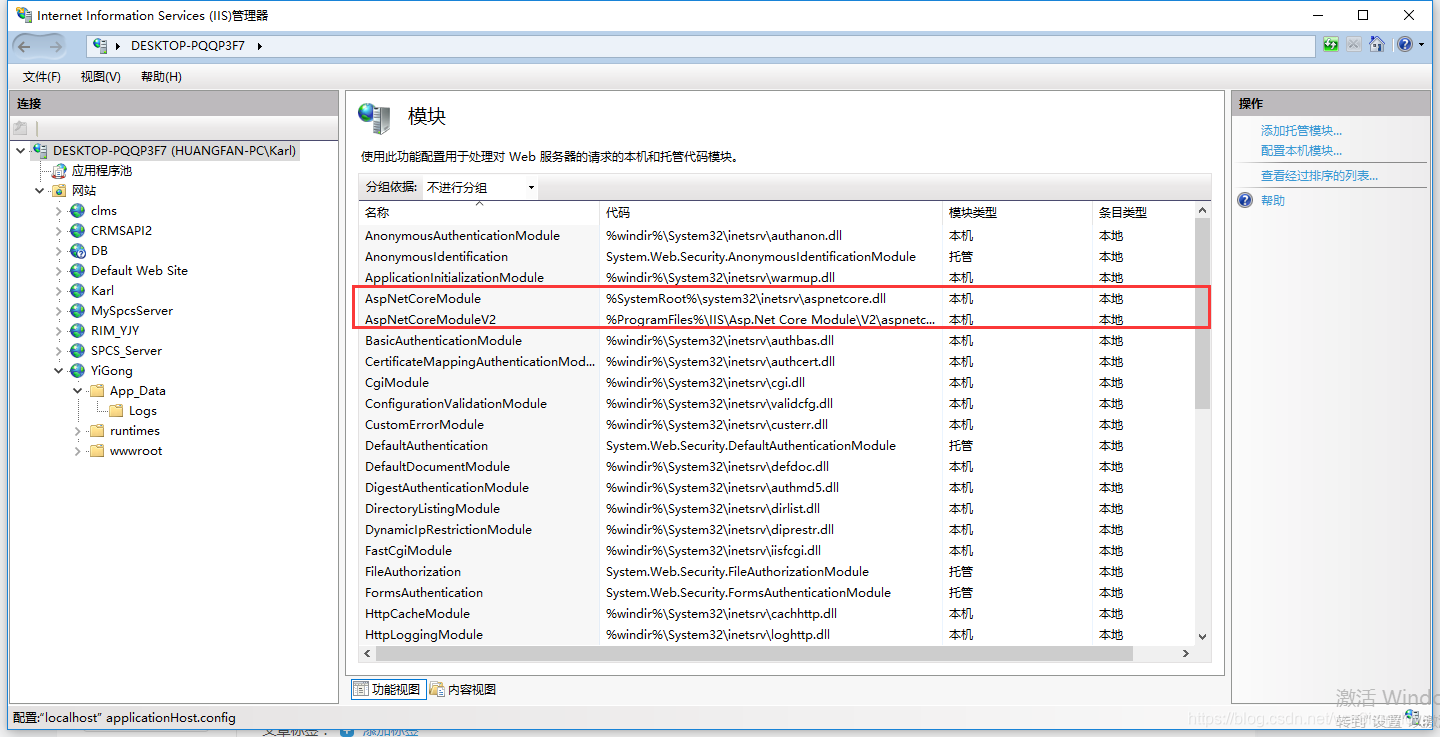This screenshot has width=1440, height=737.
Task: Click the green refresh page icon
Action: click(x=1331, y=45)
